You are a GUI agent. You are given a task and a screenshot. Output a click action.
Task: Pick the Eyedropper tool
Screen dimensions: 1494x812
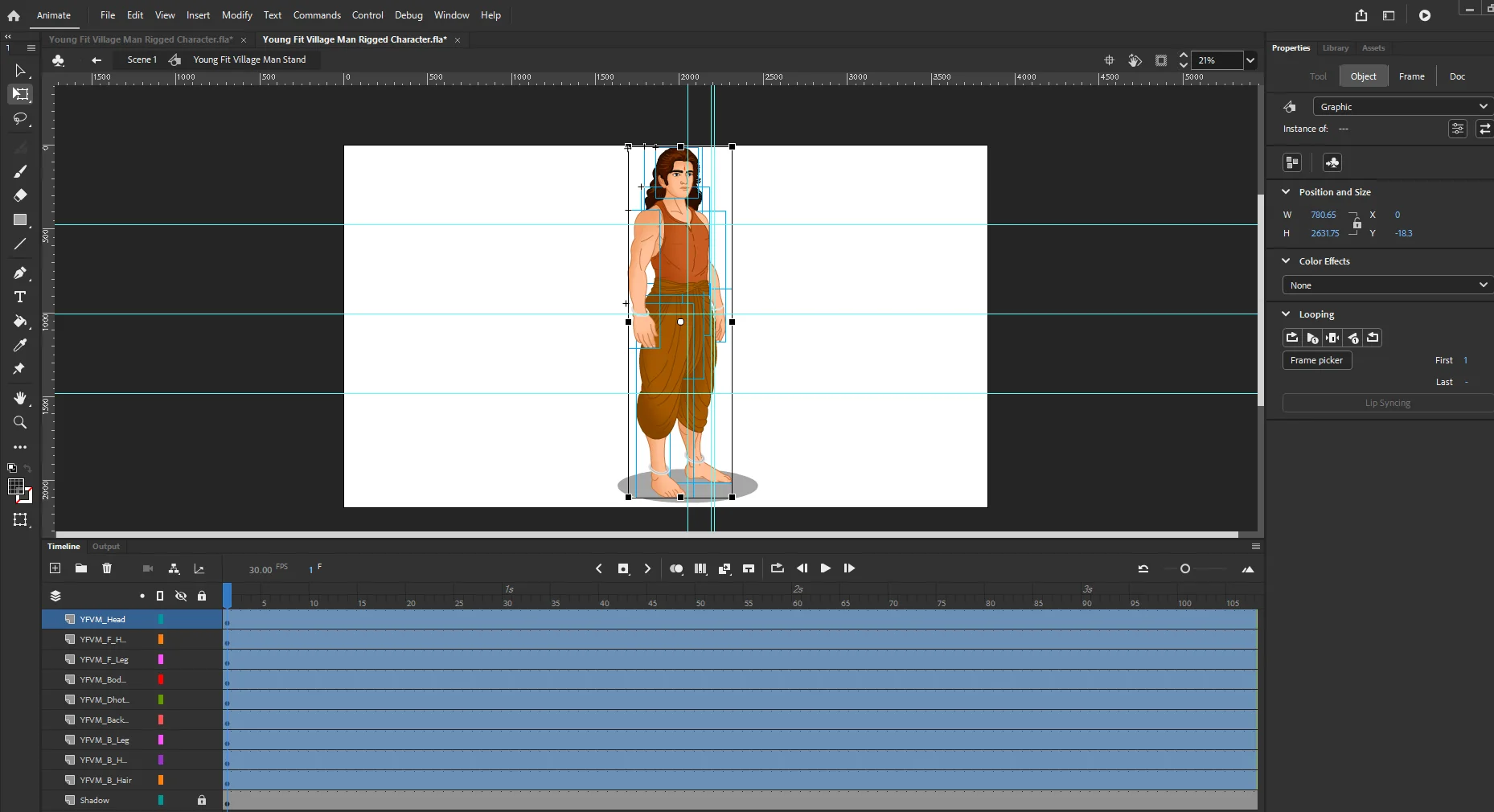click(x=20, y=346)
